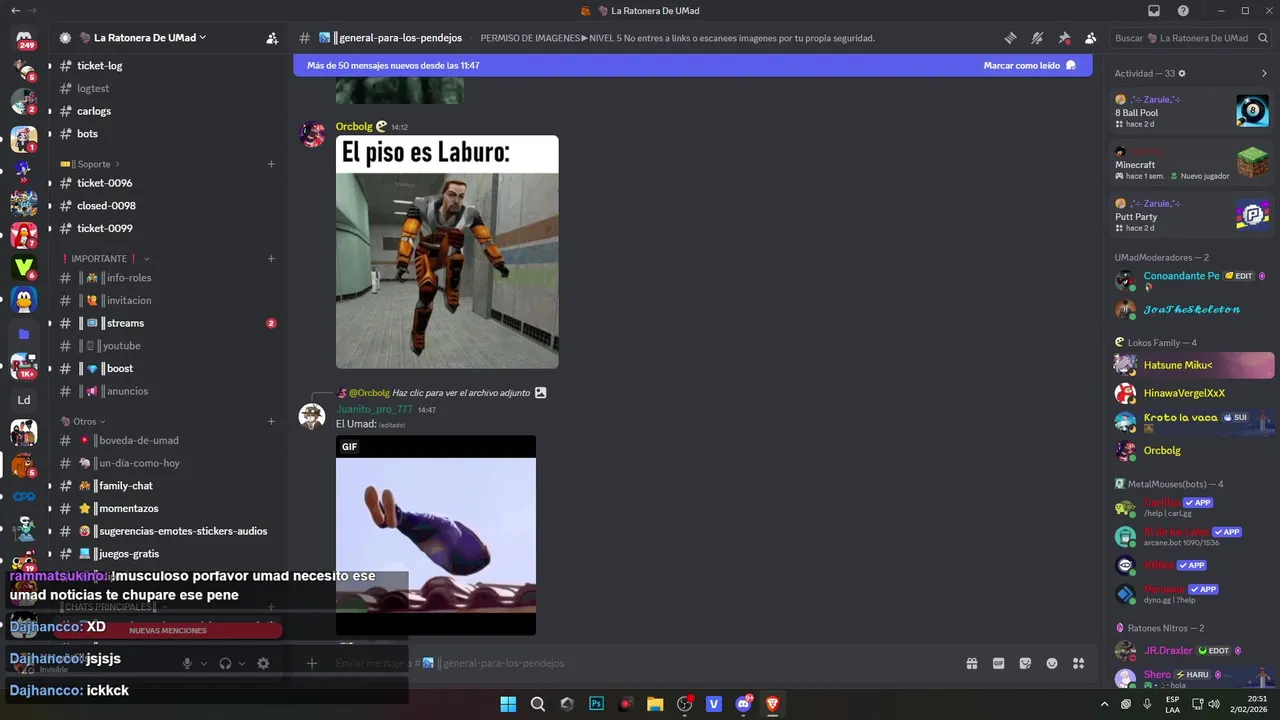Open Orcbolg username in chat message
The width and height of the screenshot is (1280, 720).
(354, 126)
